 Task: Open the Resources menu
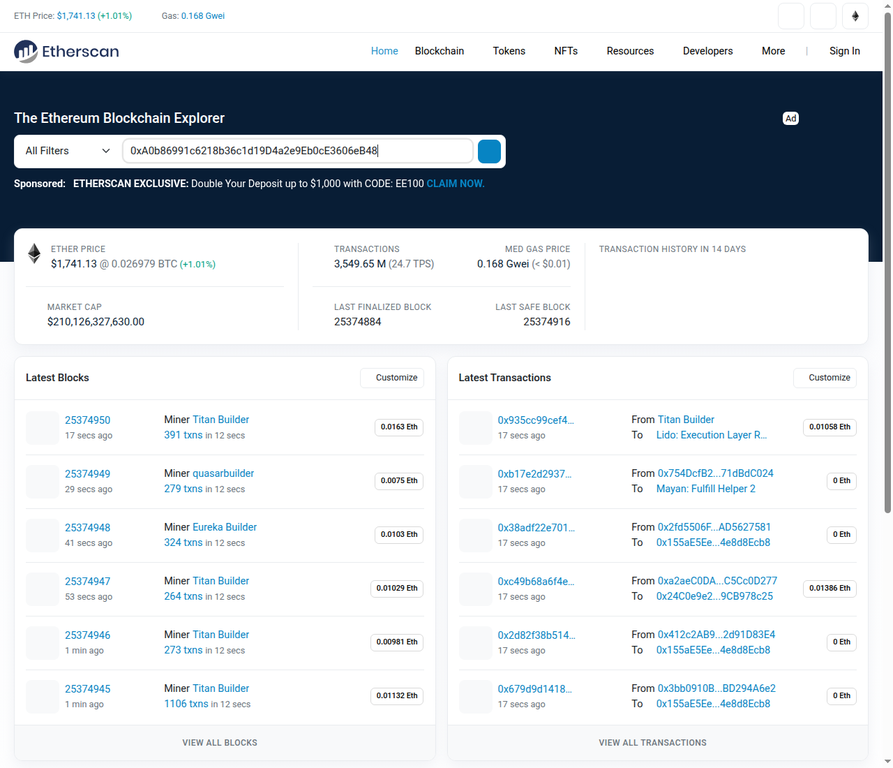[630, 51]
